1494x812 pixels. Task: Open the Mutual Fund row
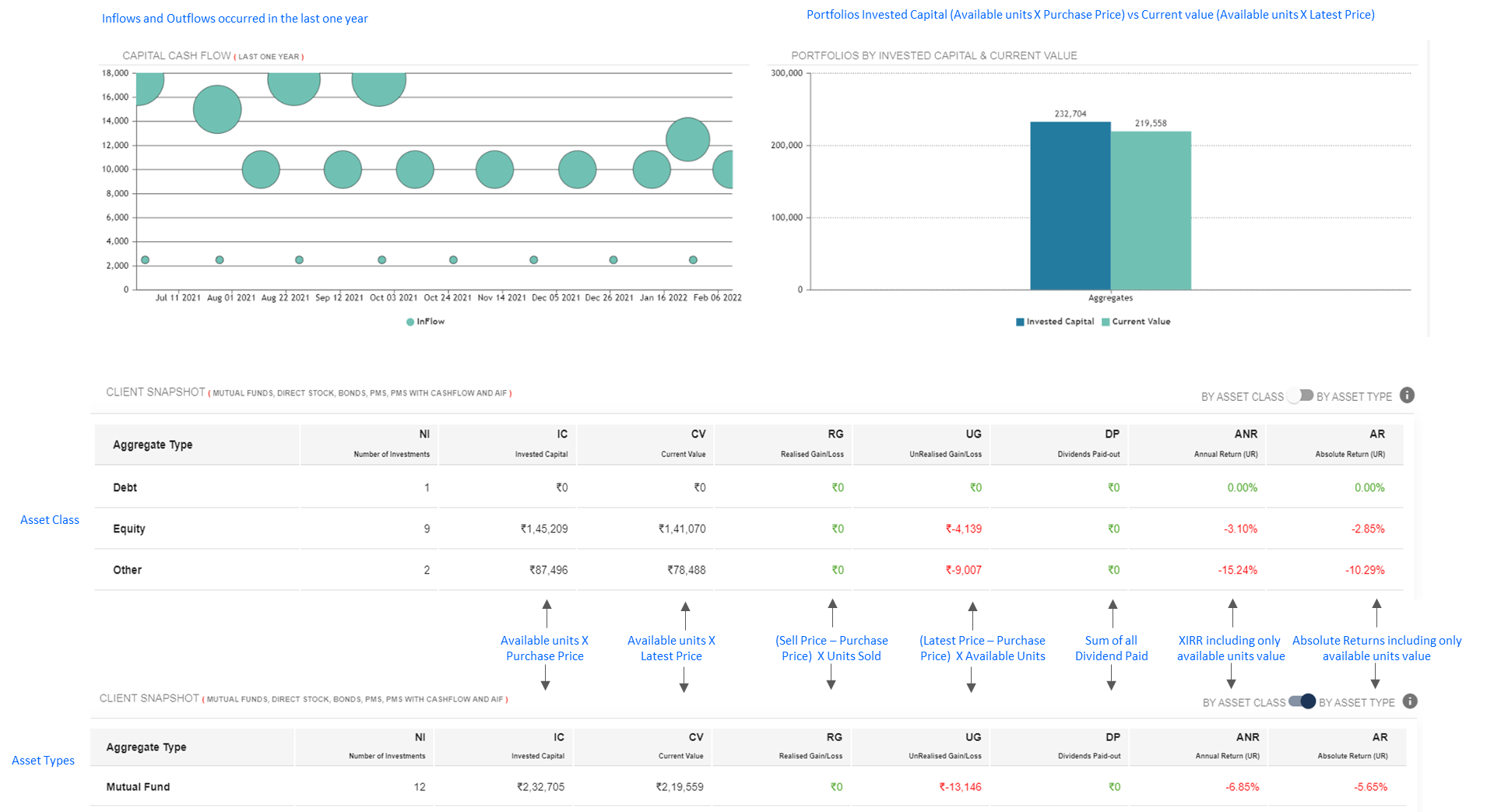click(x=749, y=786)
